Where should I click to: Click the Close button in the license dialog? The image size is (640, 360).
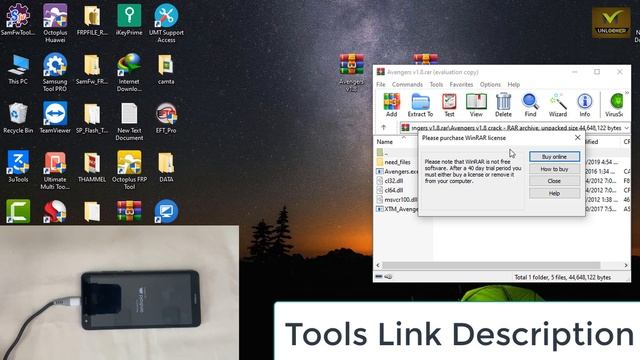[x=554, y=181]
